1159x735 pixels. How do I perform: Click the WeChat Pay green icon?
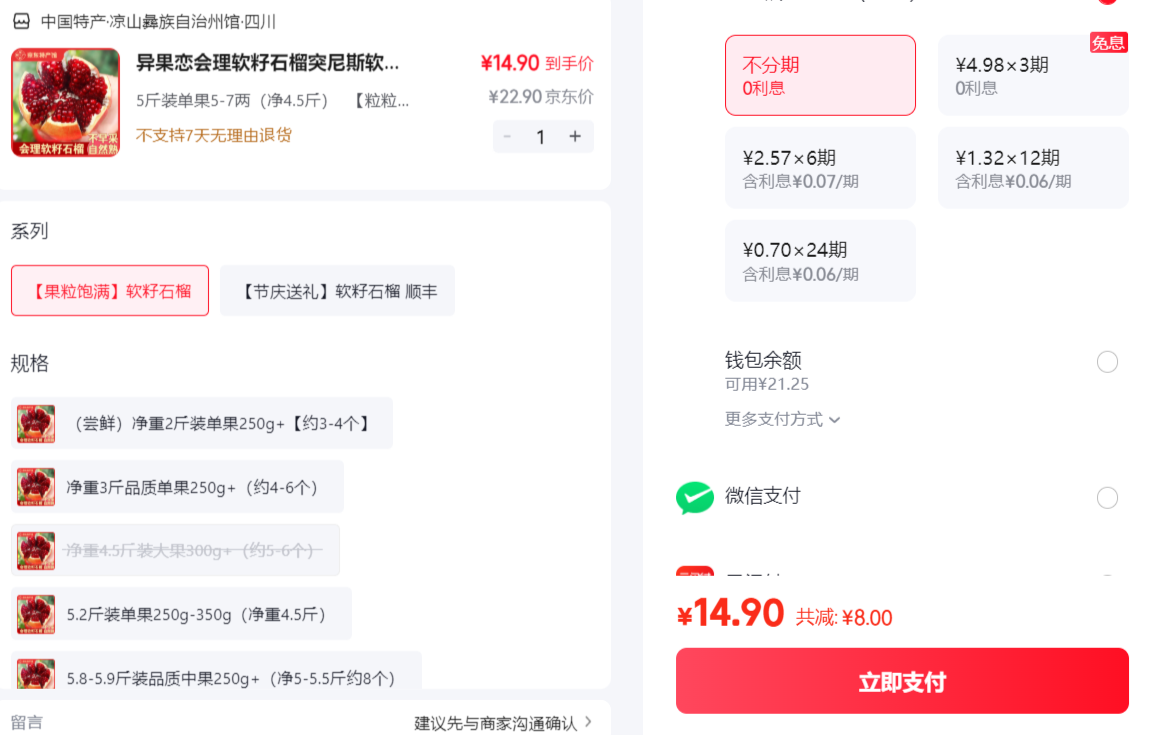click(x=694, y=498)
